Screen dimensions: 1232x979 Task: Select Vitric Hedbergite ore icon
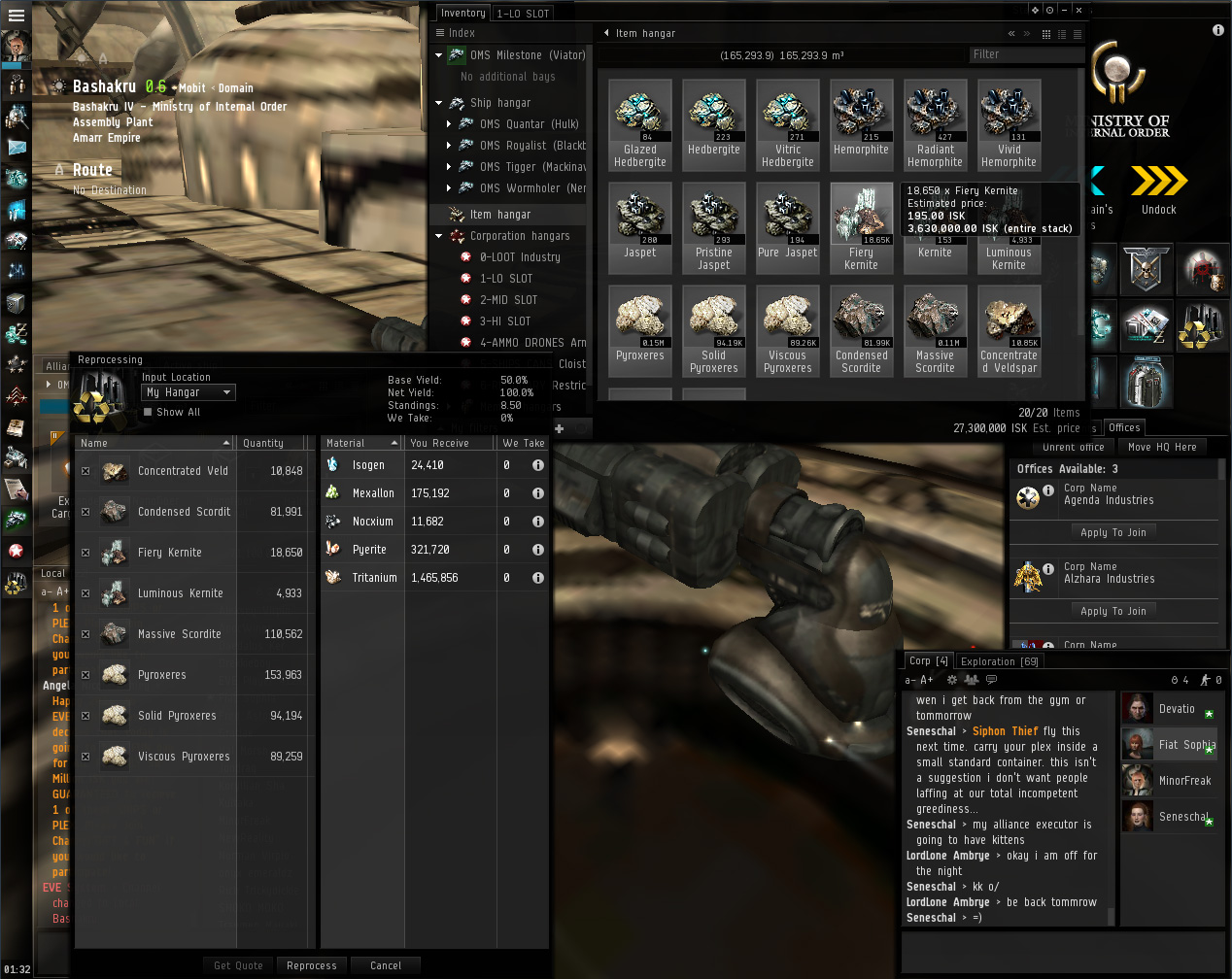[x=788, y=112]
